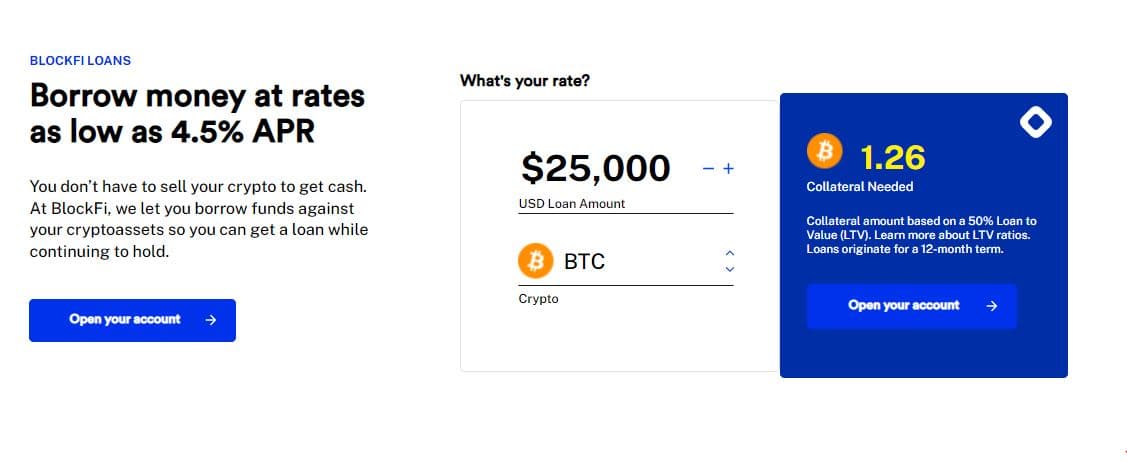1127x461 pixels.
Task: Click the arrow icon in left account button
Action: coord(211,320)
